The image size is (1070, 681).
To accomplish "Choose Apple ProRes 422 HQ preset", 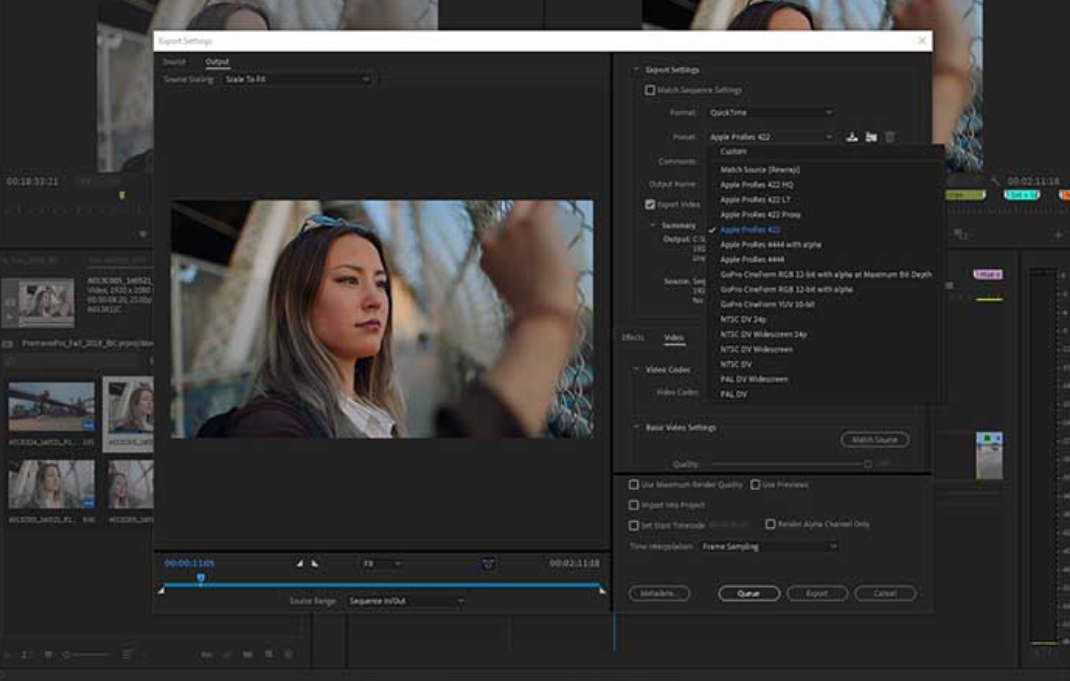I will (x=756, y=185).
